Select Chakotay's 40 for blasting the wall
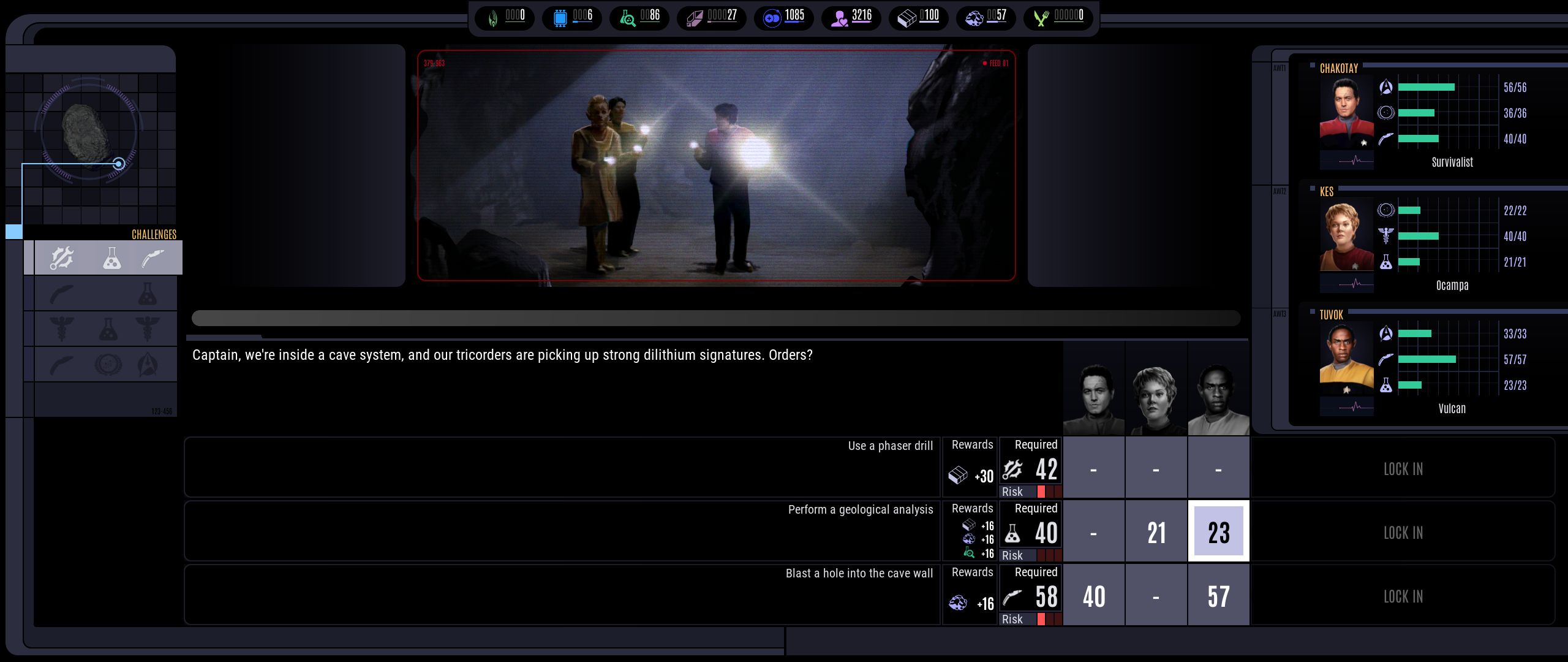This screenshot has height=662, width=1568. [1093, 596]
